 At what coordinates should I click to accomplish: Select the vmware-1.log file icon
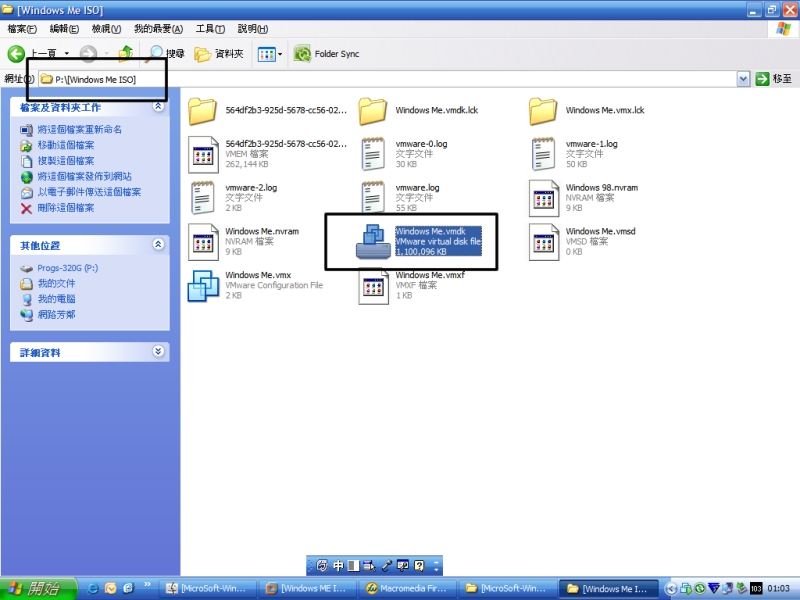pyautogui.click(x=543, y=154)
